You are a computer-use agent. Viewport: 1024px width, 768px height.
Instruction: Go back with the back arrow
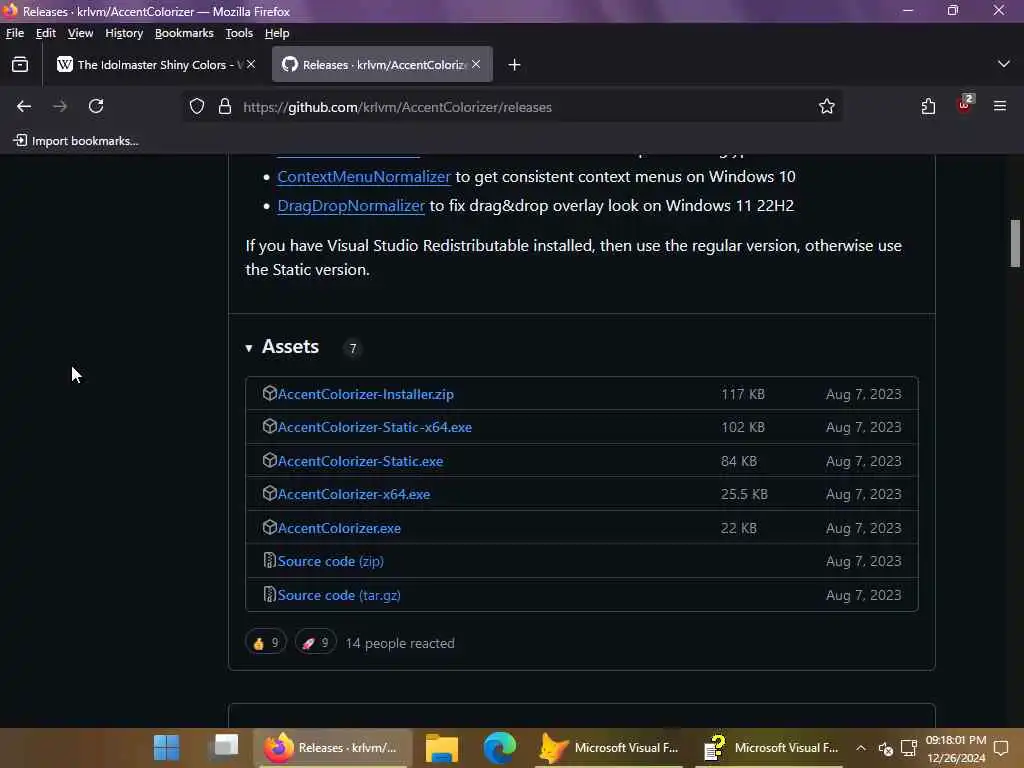(24, 106)
